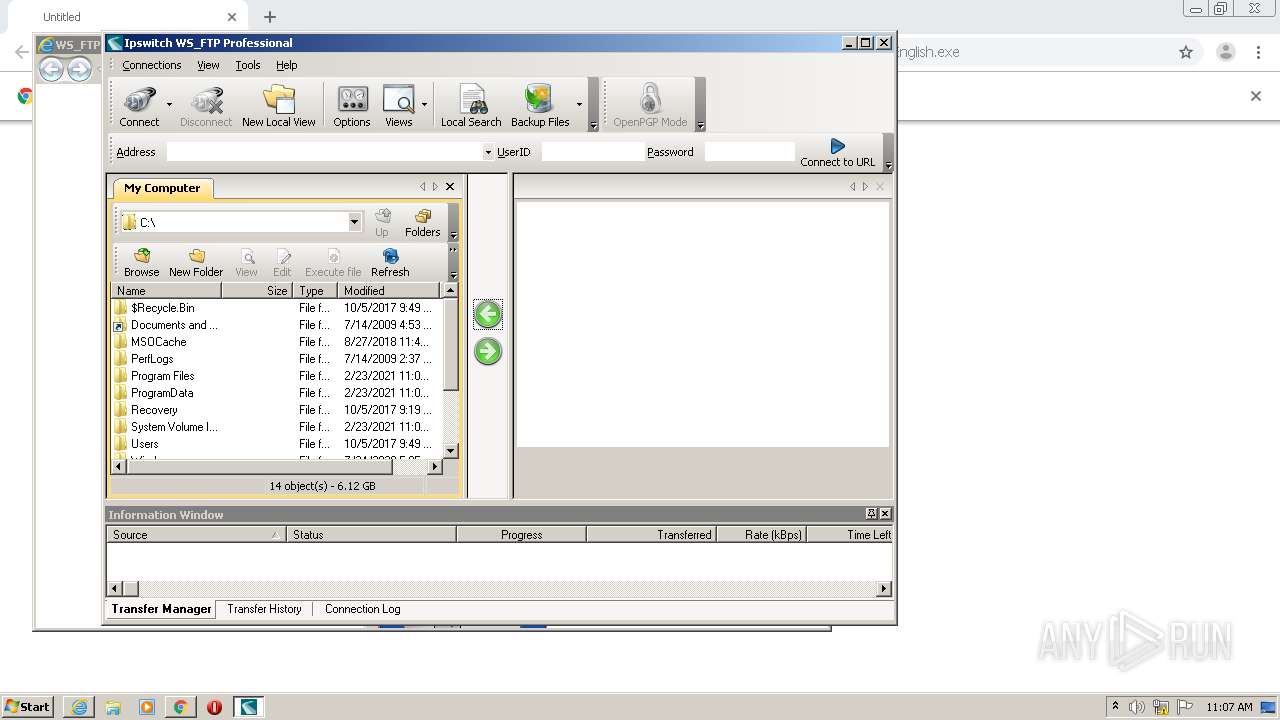Select the MSOCache folder
Viewport: 1280px width, 720px height.
[x=158, y=342]
